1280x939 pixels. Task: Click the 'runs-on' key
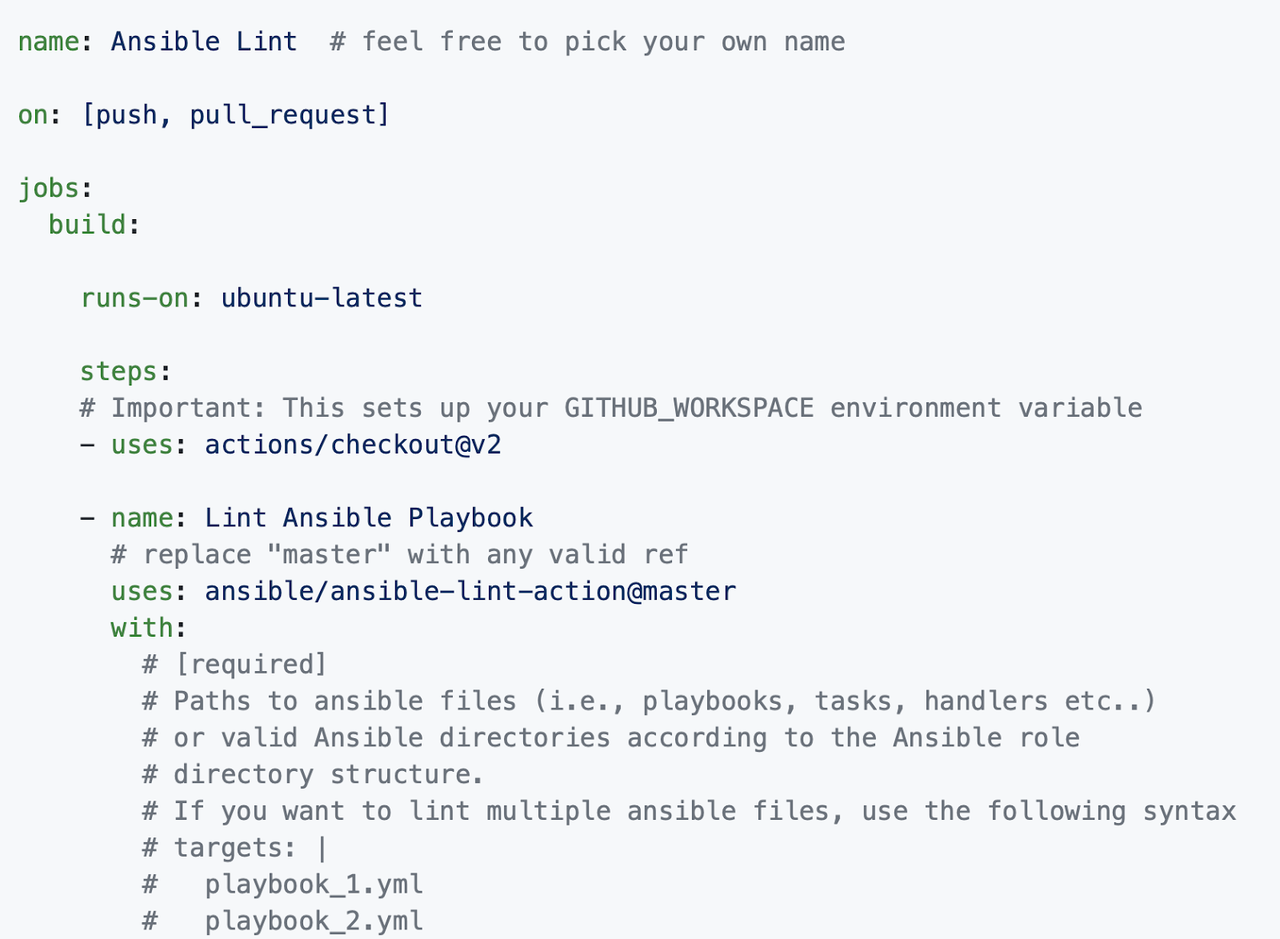pyautogui.click(x=134, y=298)
